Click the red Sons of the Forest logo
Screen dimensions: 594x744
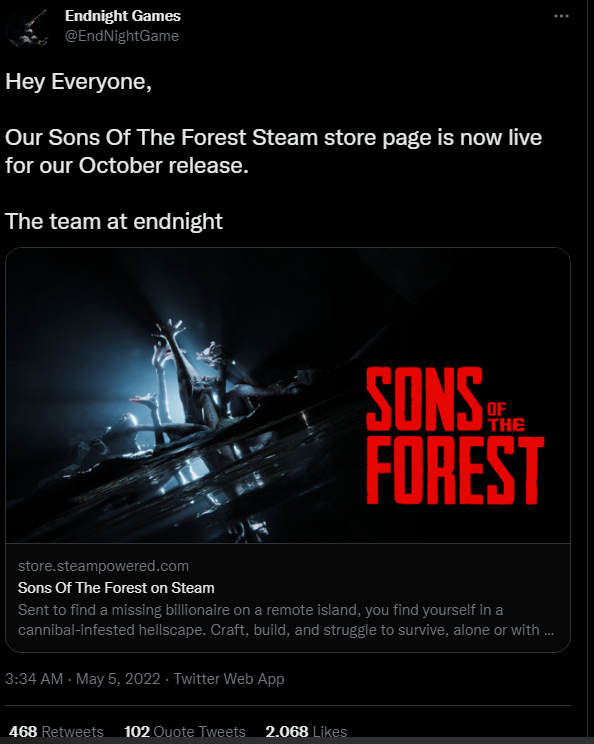click(x=455, y=435)
